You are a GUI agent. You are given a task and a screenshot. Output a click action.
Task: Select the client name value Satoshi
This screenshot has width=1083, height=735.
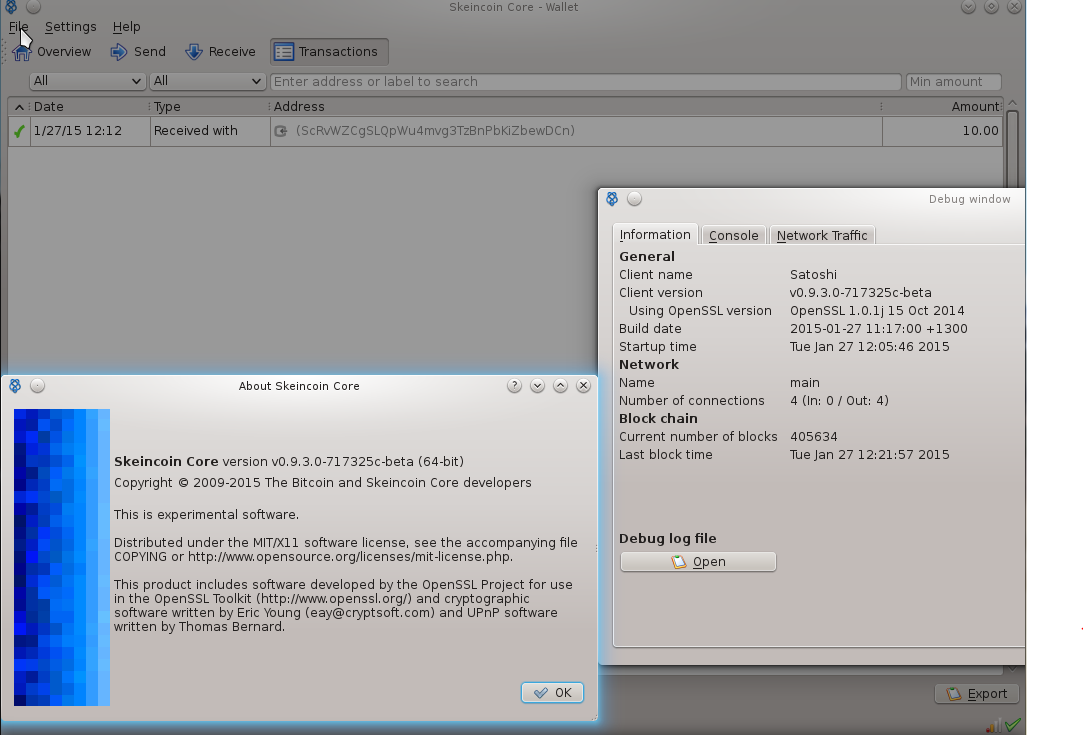click(x=814, y=275)
